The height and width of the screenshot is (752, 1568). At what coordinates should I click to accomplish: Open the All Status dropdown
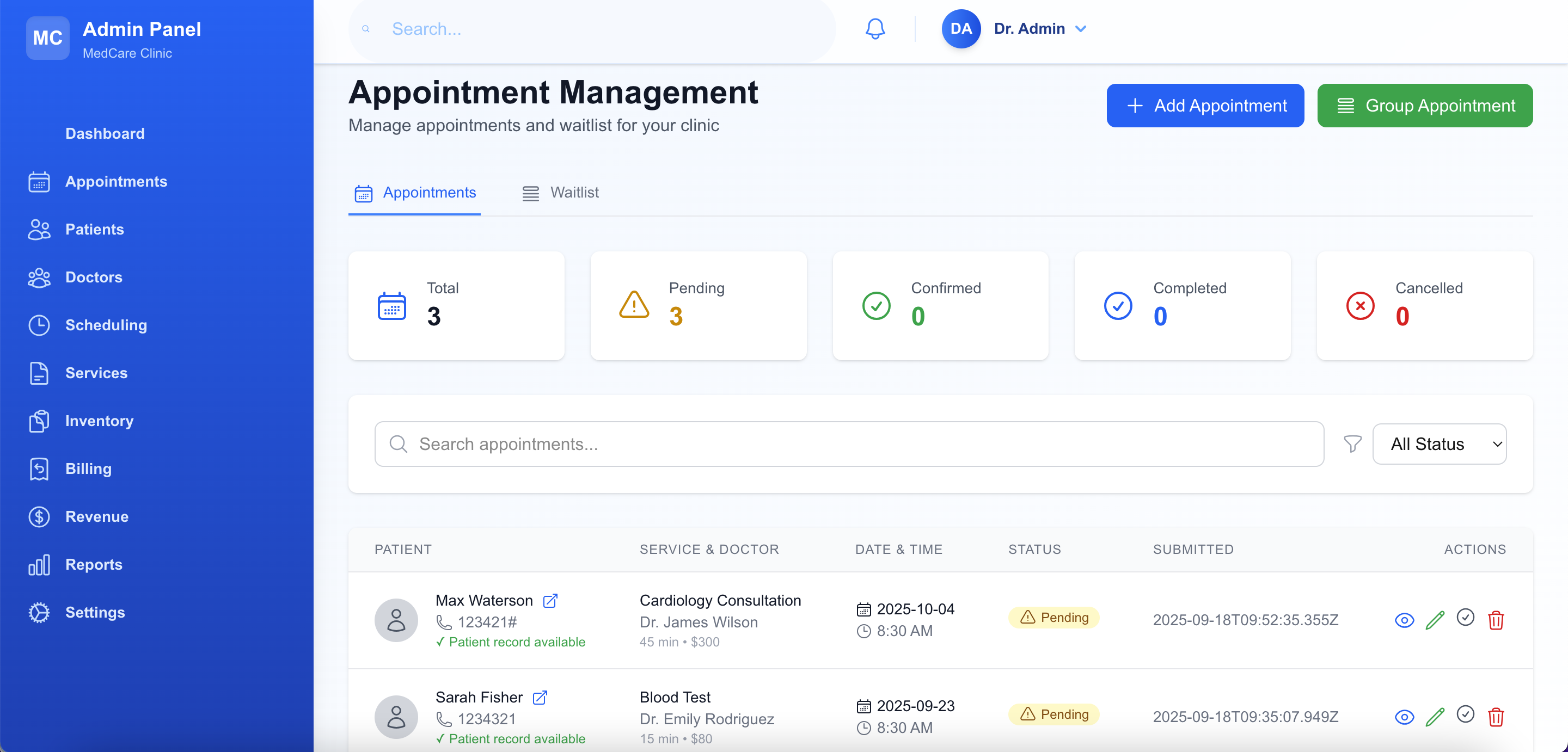[1440, 443]
